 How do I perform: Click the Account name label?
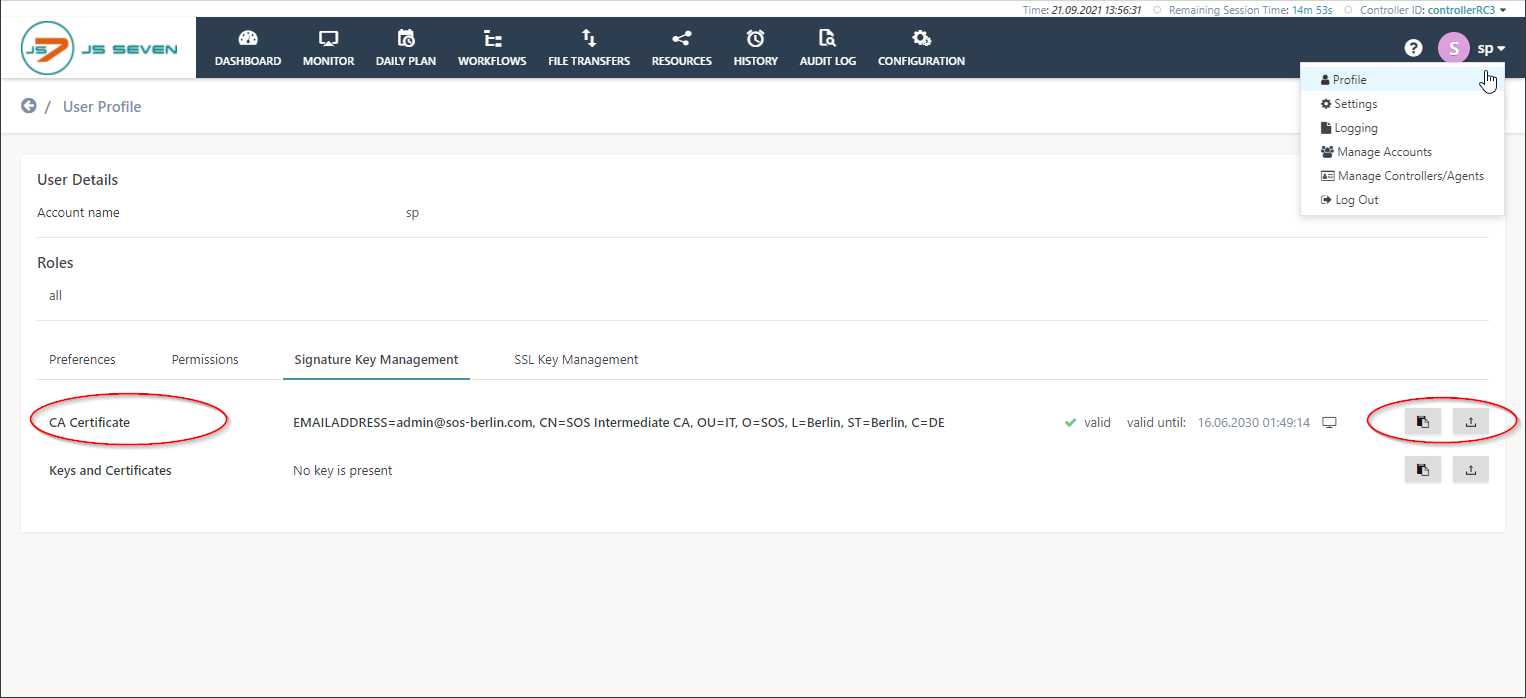[x=78, y=212]
